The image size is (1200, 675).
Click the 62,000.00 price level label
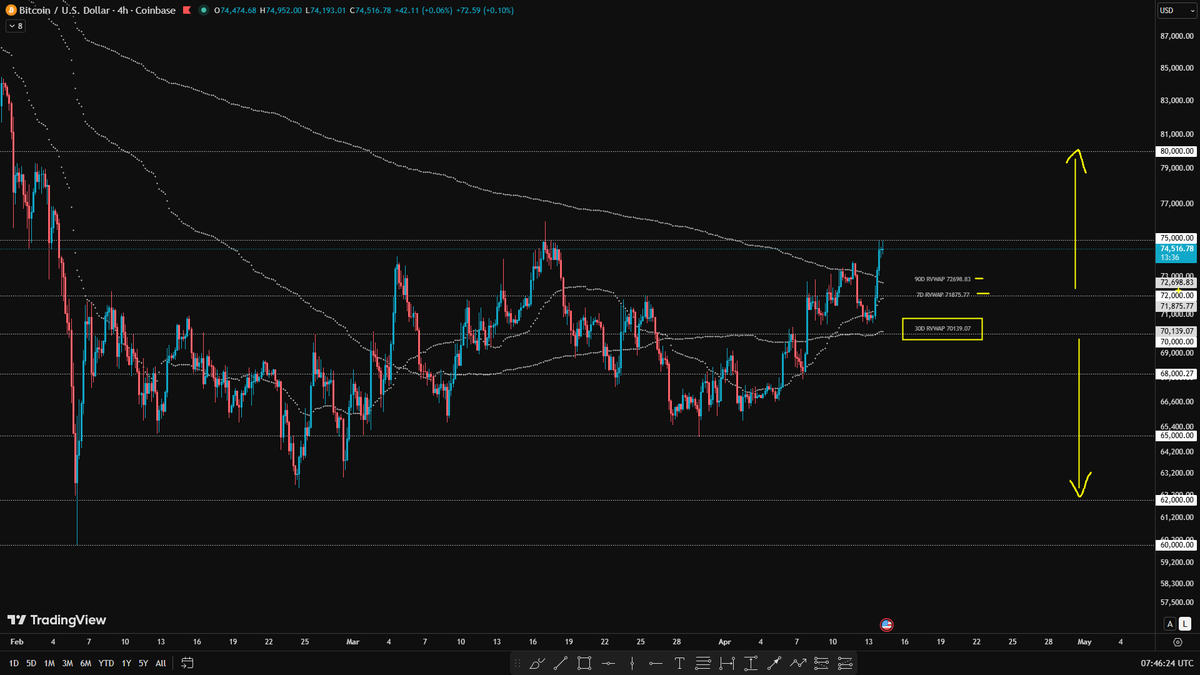[1176, 499]
